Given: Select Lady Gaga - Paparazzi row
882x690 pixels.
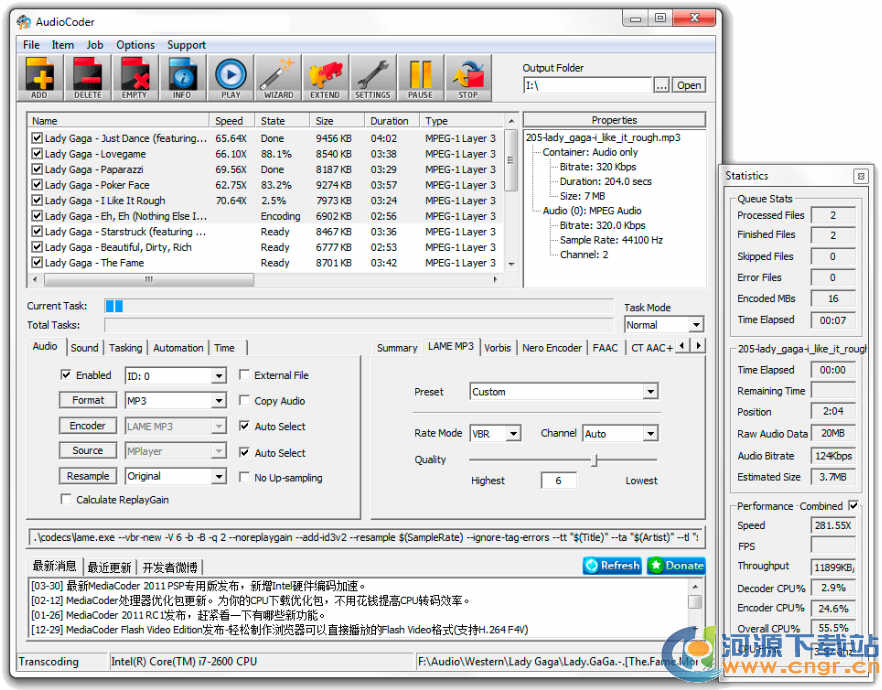Looking at the screenshot, I should 264,169.
